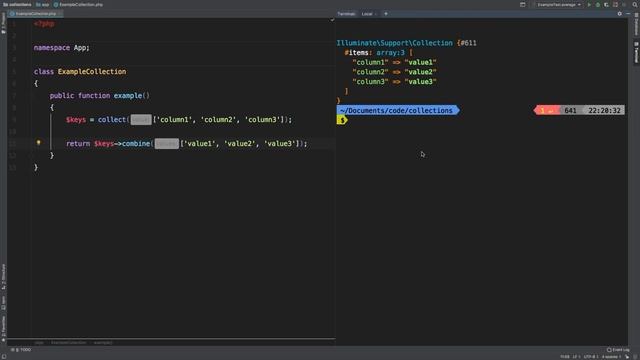Click the Database tool window on right edge

[636, 24]
